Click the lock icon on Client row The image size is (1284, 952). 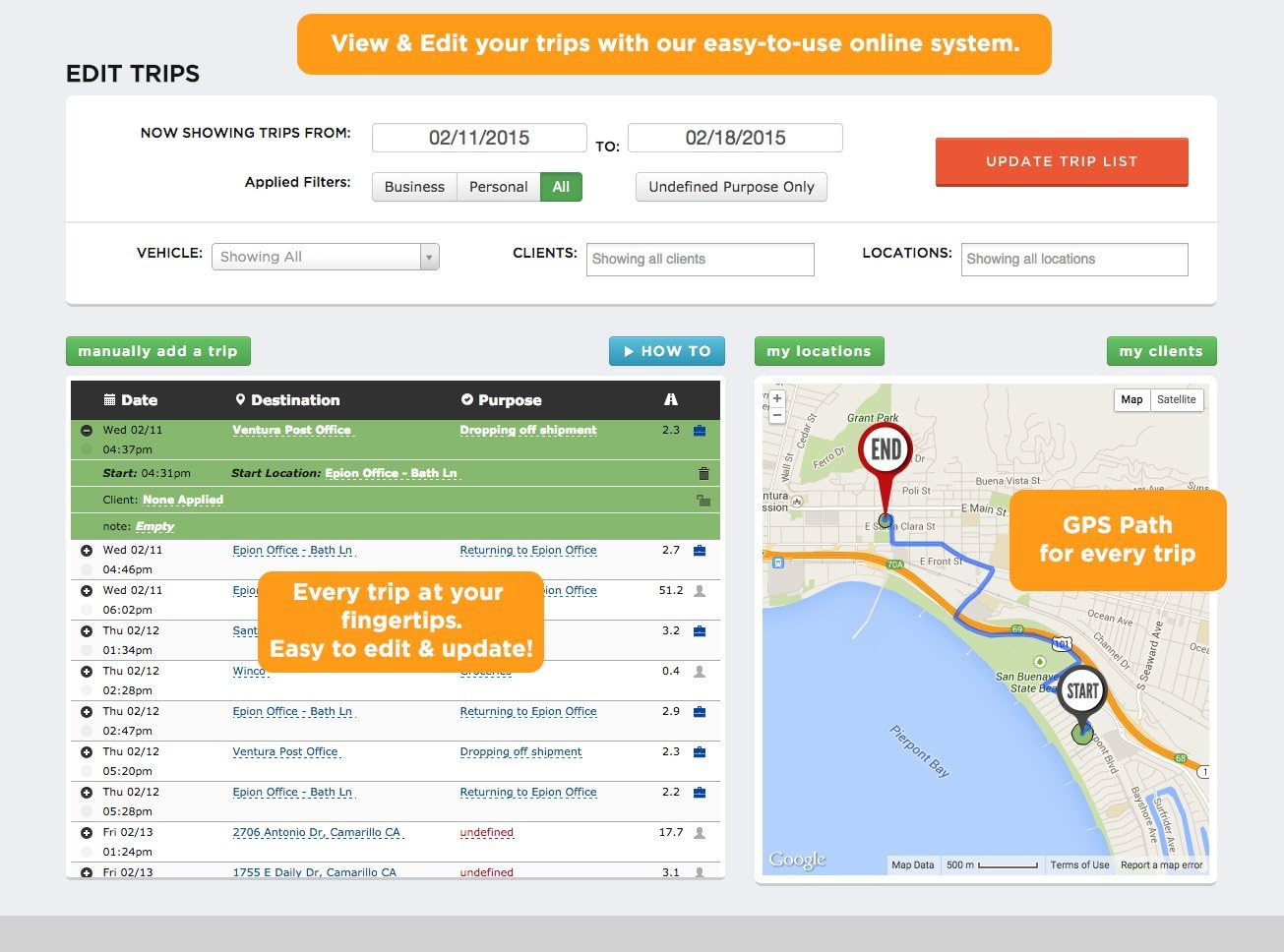pos(703,500)
